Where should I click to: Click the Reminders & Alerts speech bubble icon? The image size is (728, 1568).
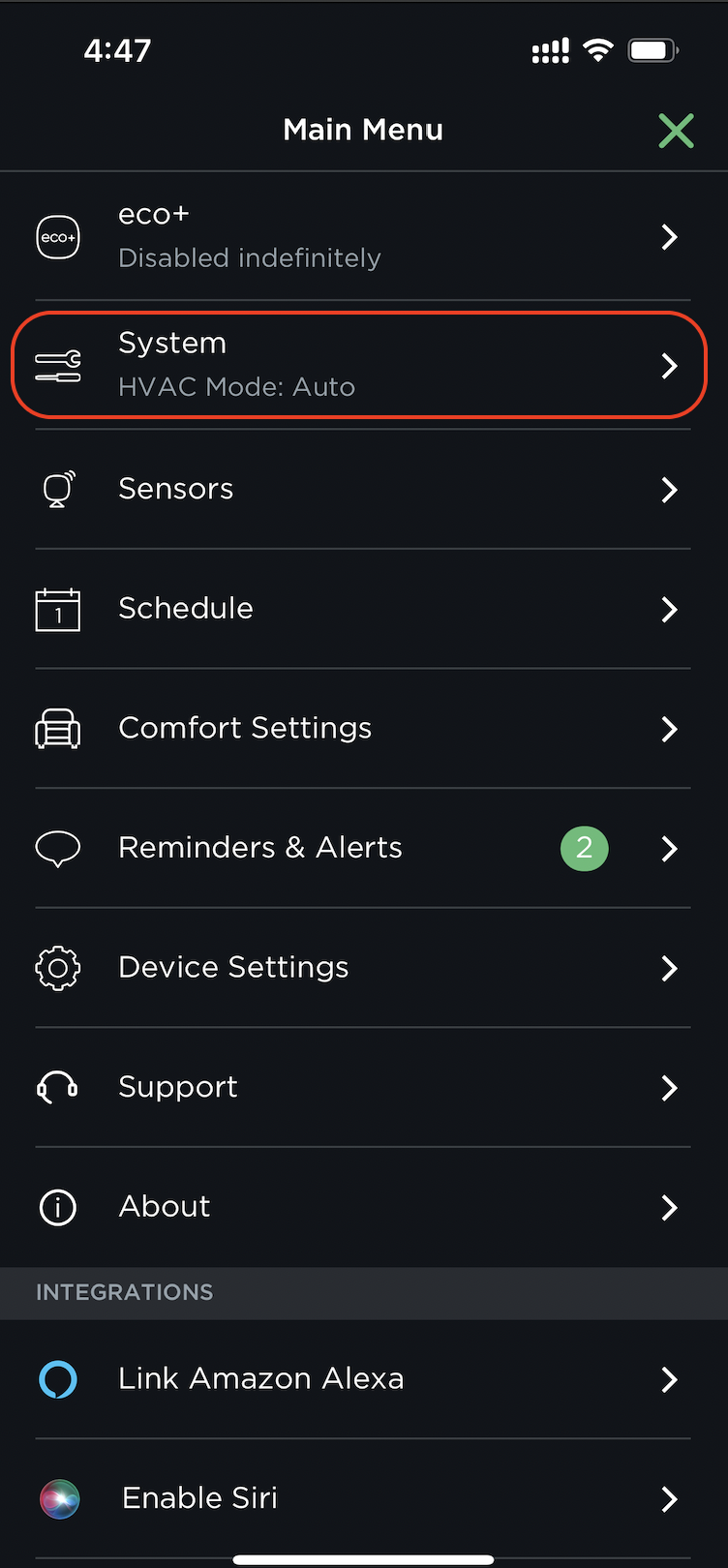58,848
